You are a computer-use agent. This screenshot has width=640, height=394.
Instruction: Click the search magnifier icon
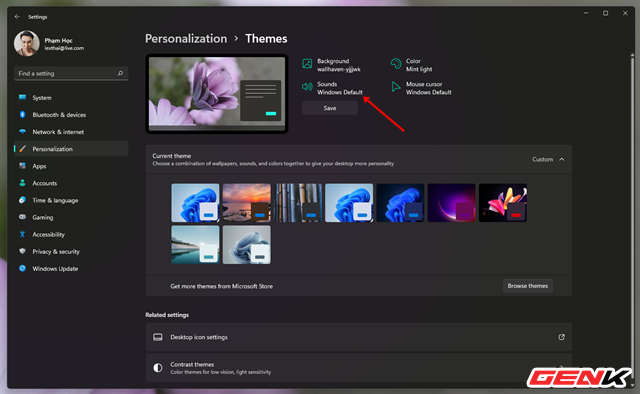(x=120, y=73)
